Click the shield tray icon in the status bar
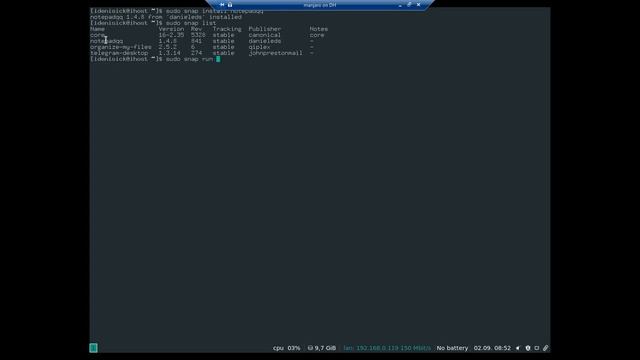Screen dimensions: 640x360 pyautogui.click(x=528, y=348)
